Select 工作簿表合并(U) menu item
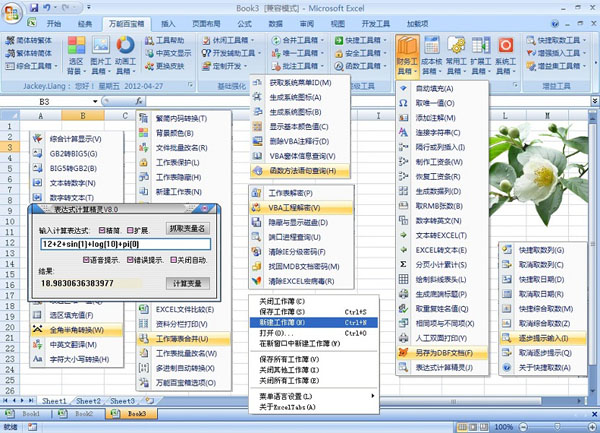 (x=183, y=339)
